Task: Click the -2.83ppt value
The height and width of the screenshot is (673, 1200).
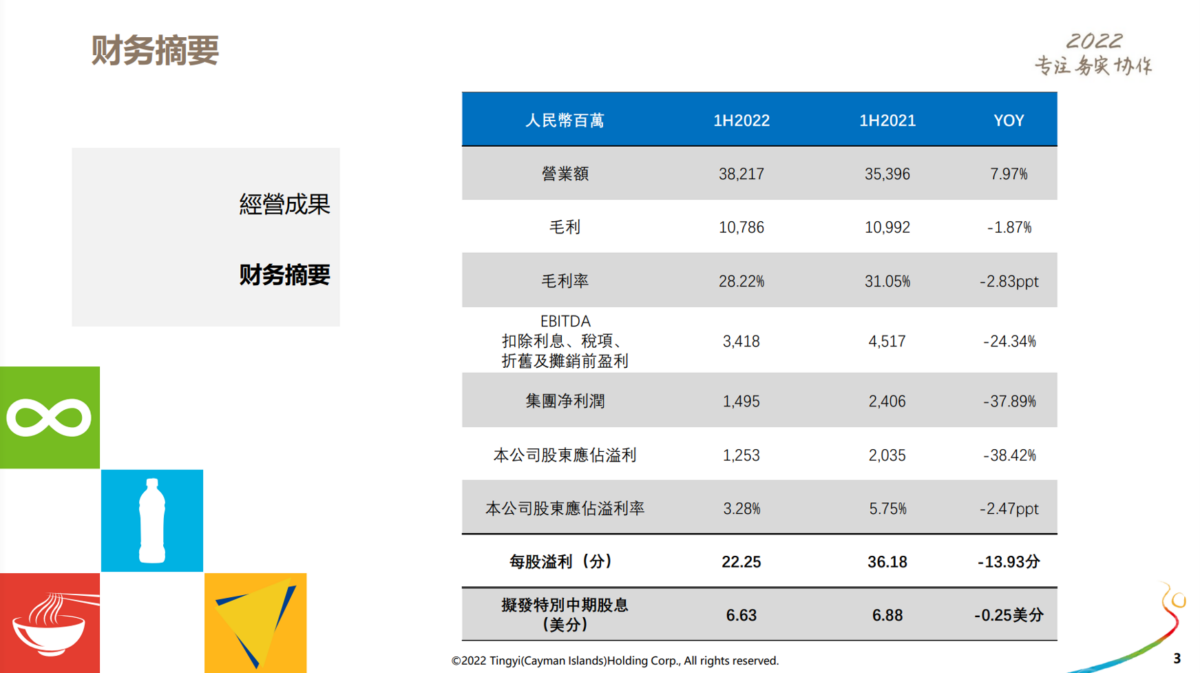Action: [x=1009, y=281]
